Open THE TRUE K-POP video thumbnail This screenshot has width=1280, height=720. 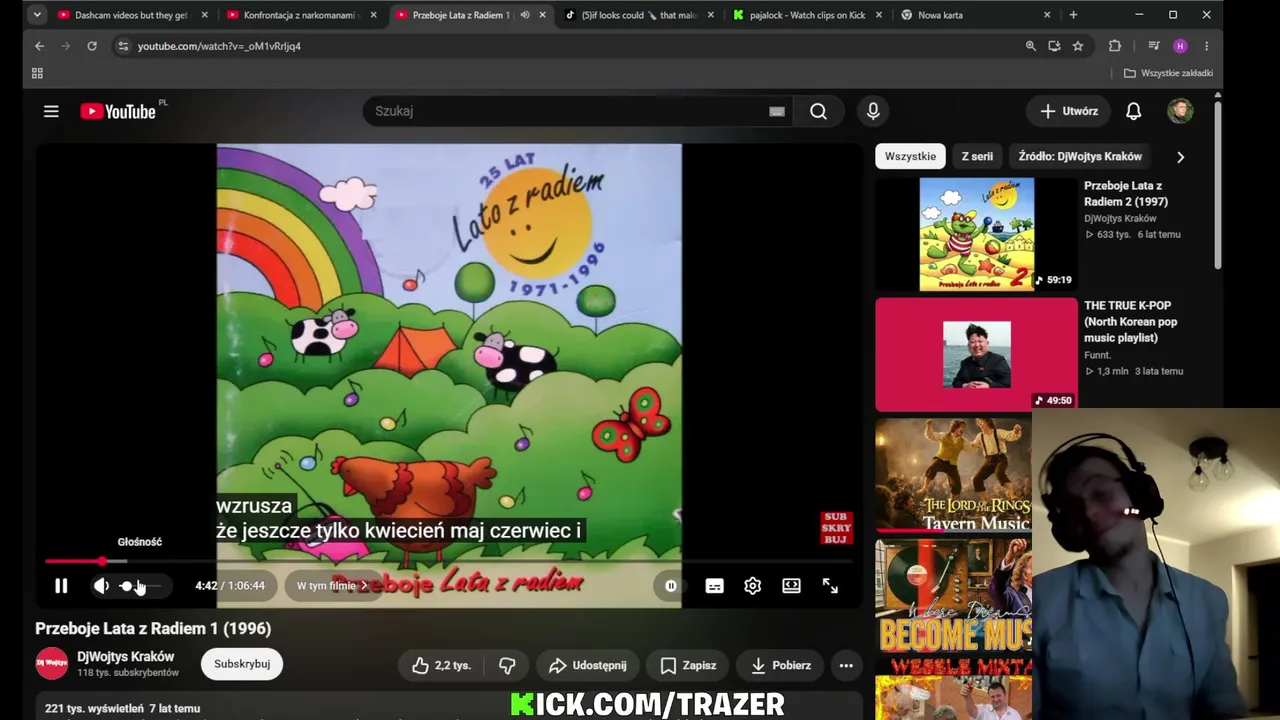(x=977, y=355)
